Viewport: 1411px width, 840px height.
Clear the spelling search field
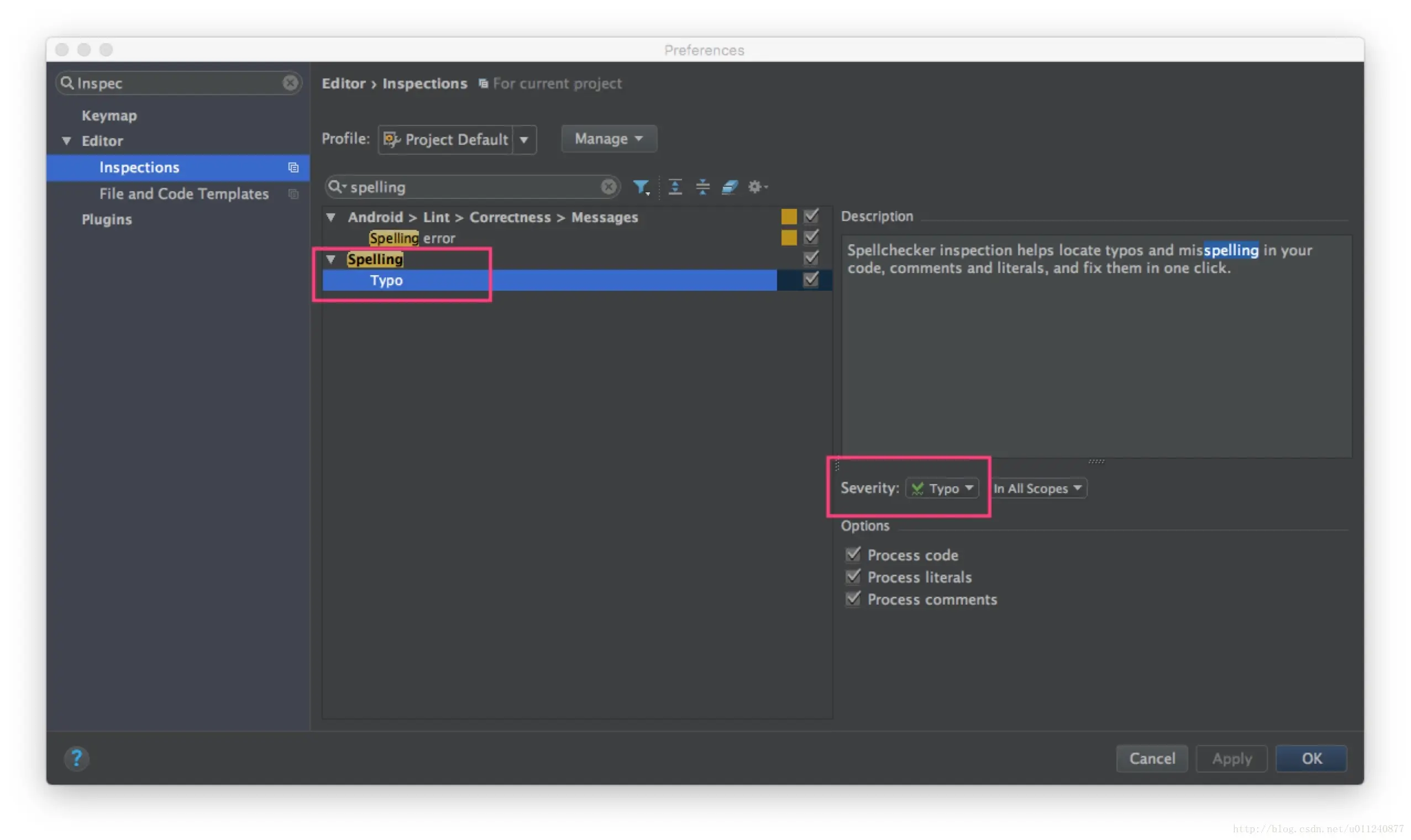point(609,187)
